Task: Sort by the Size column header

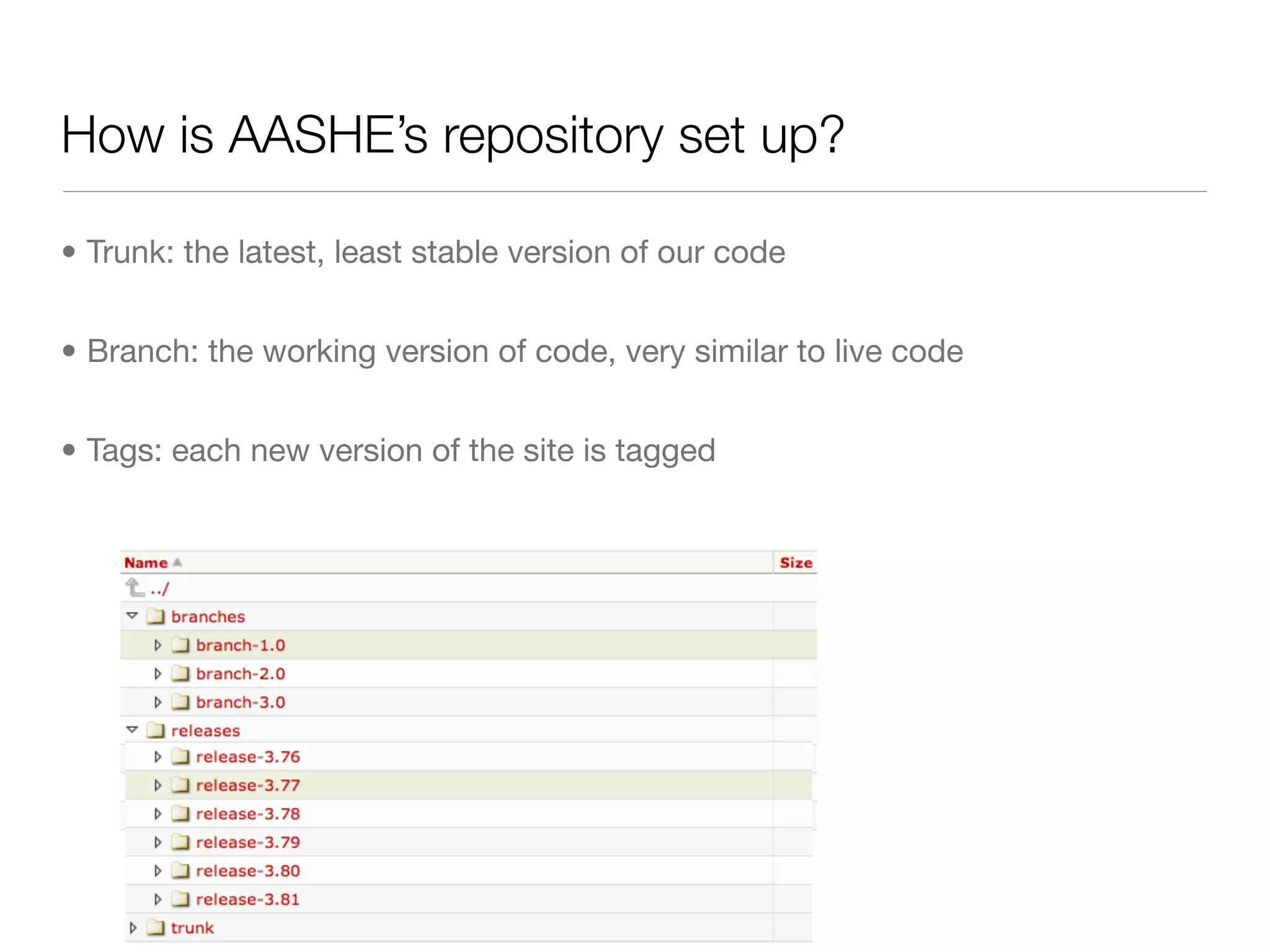Action: [x=796, y=563]
